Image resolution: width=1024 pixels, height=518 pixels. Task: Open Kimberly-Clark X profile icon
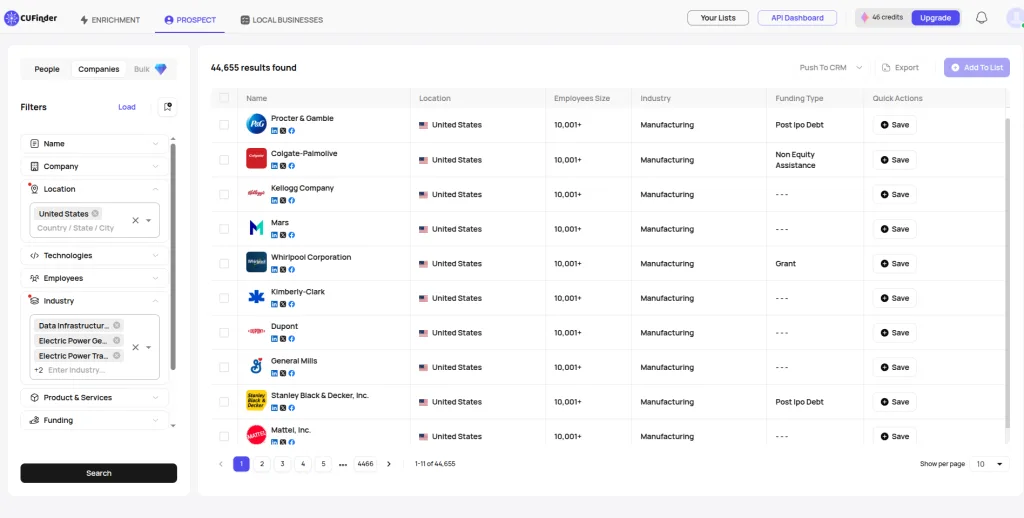coord(283,304)
